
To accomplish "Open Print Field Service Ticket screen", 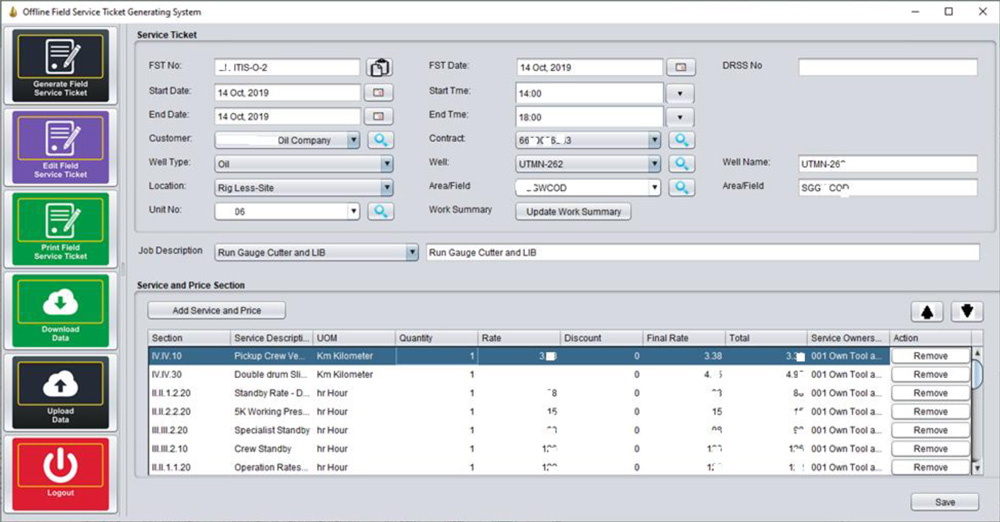I will pos(61,228).
